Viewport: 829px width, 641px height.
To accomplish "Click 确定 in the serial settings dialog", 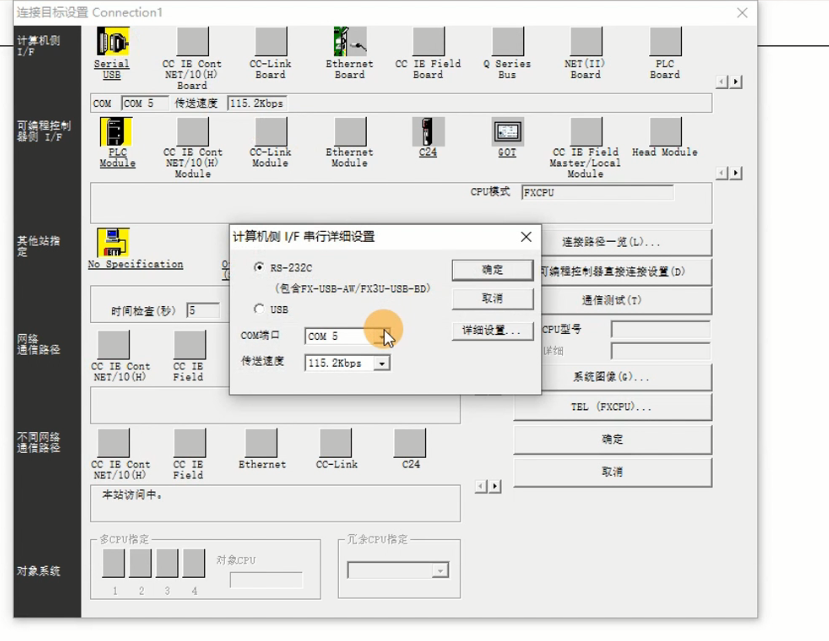I will 492,270.
